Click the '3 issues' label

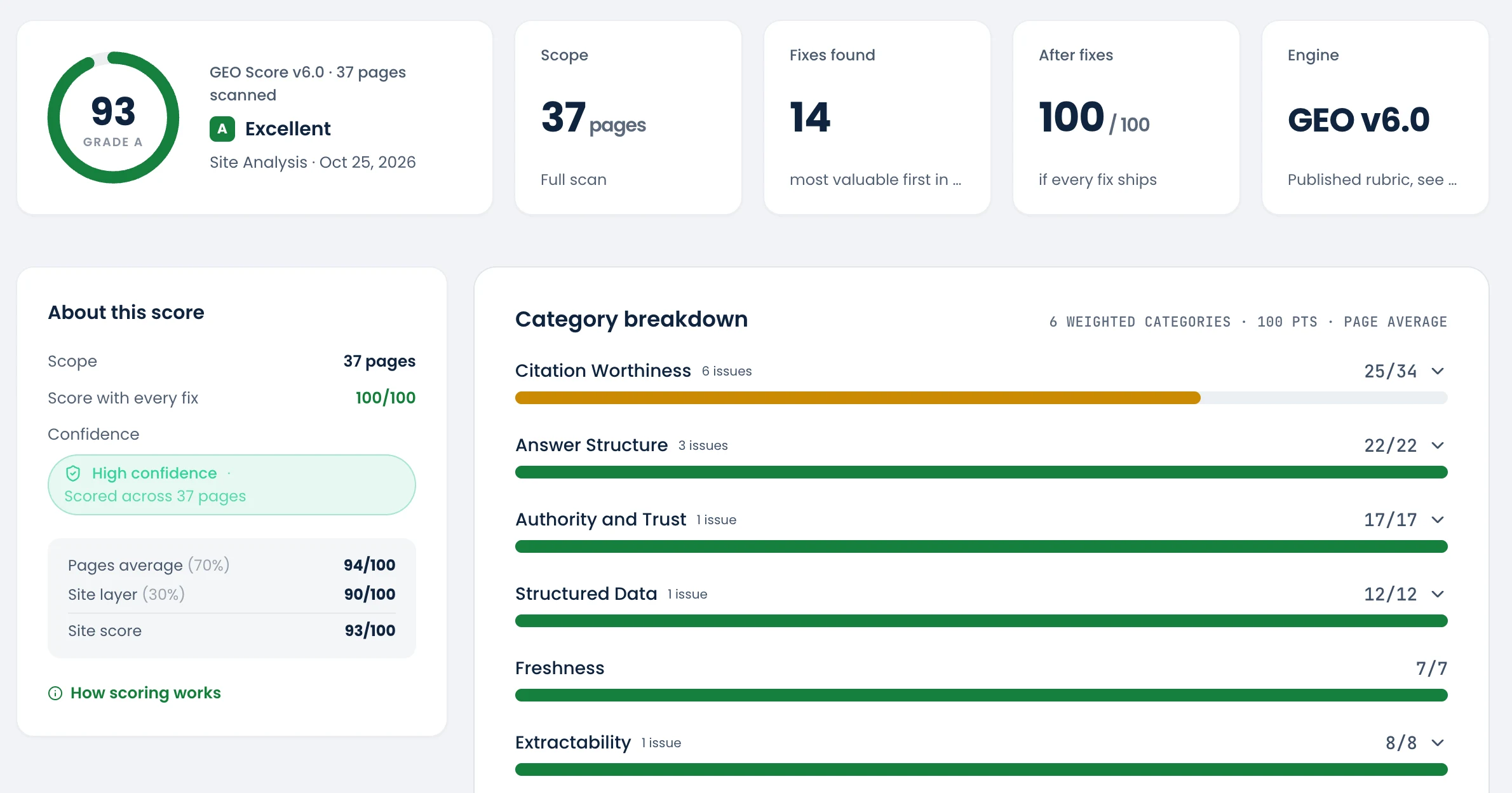point(703,445)
